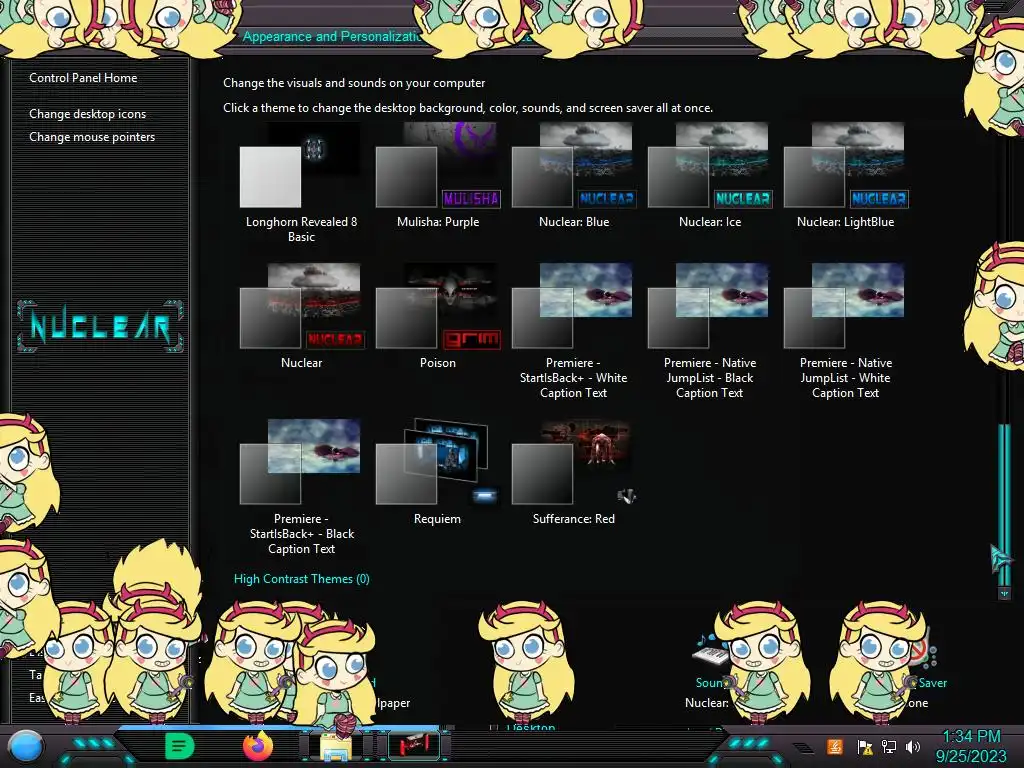Apply Premiere StartIsBack+ Black Caption Text theme

click(x=301, y=487)
